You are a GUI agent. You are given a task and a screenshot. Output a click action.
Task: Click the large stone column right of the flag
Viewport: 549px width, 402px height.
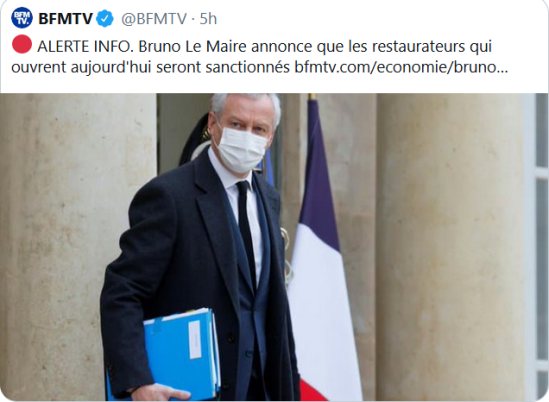[450, 247]
